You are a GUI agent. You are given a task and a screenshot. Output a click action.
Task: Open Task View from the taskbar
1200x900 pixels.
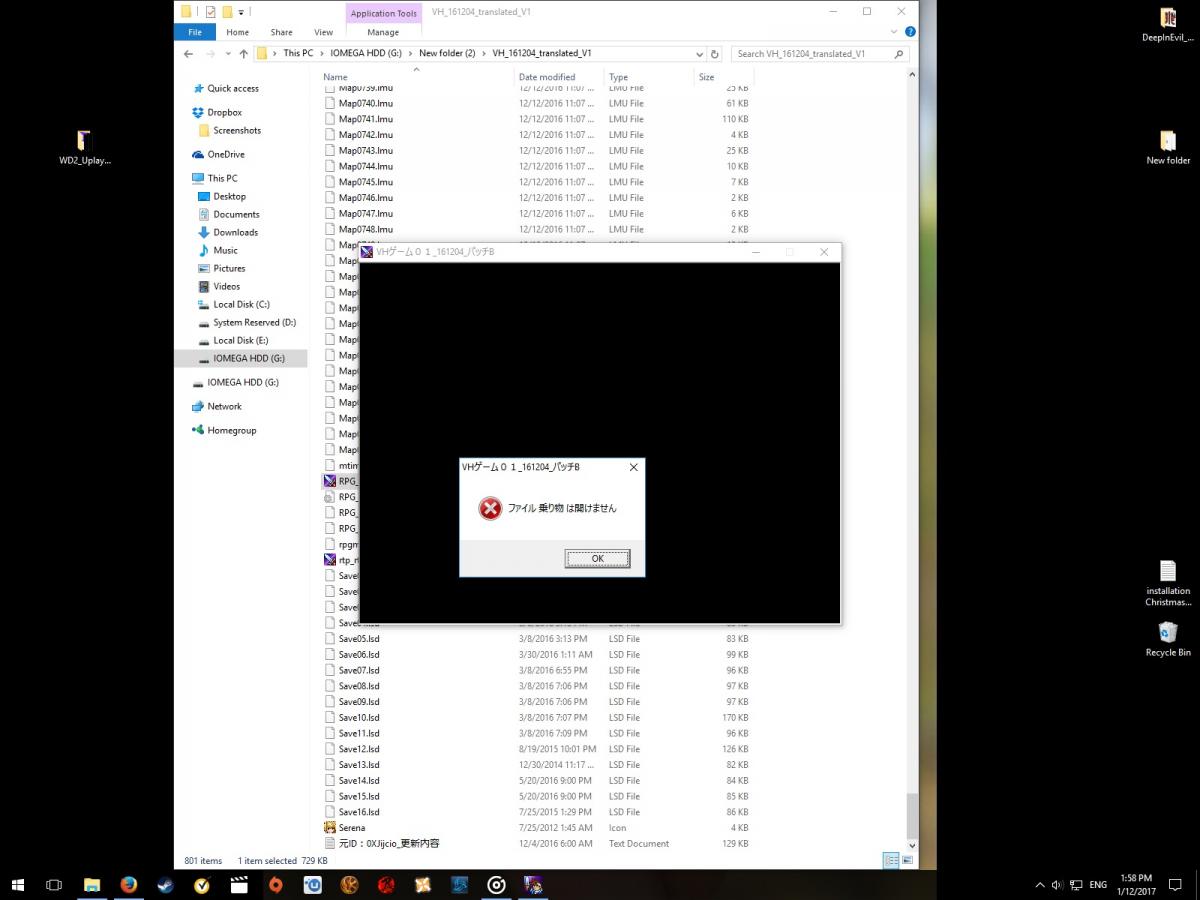pyautogui.click(x=54, y=885)
